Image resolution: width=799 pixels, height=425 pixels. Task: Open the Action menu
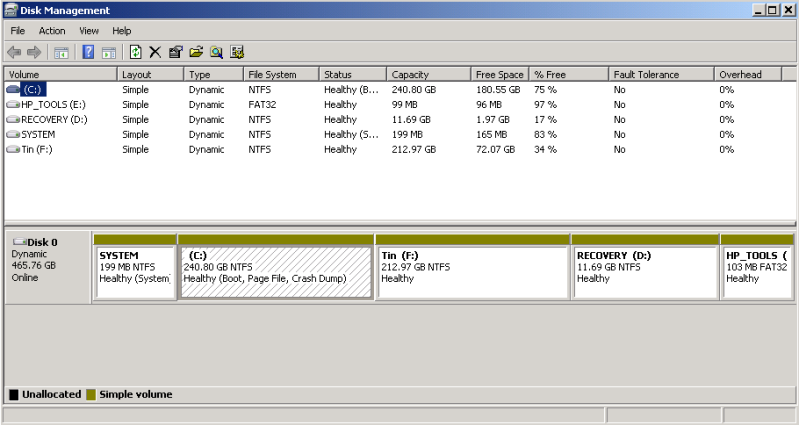click(x=52, y=31)
